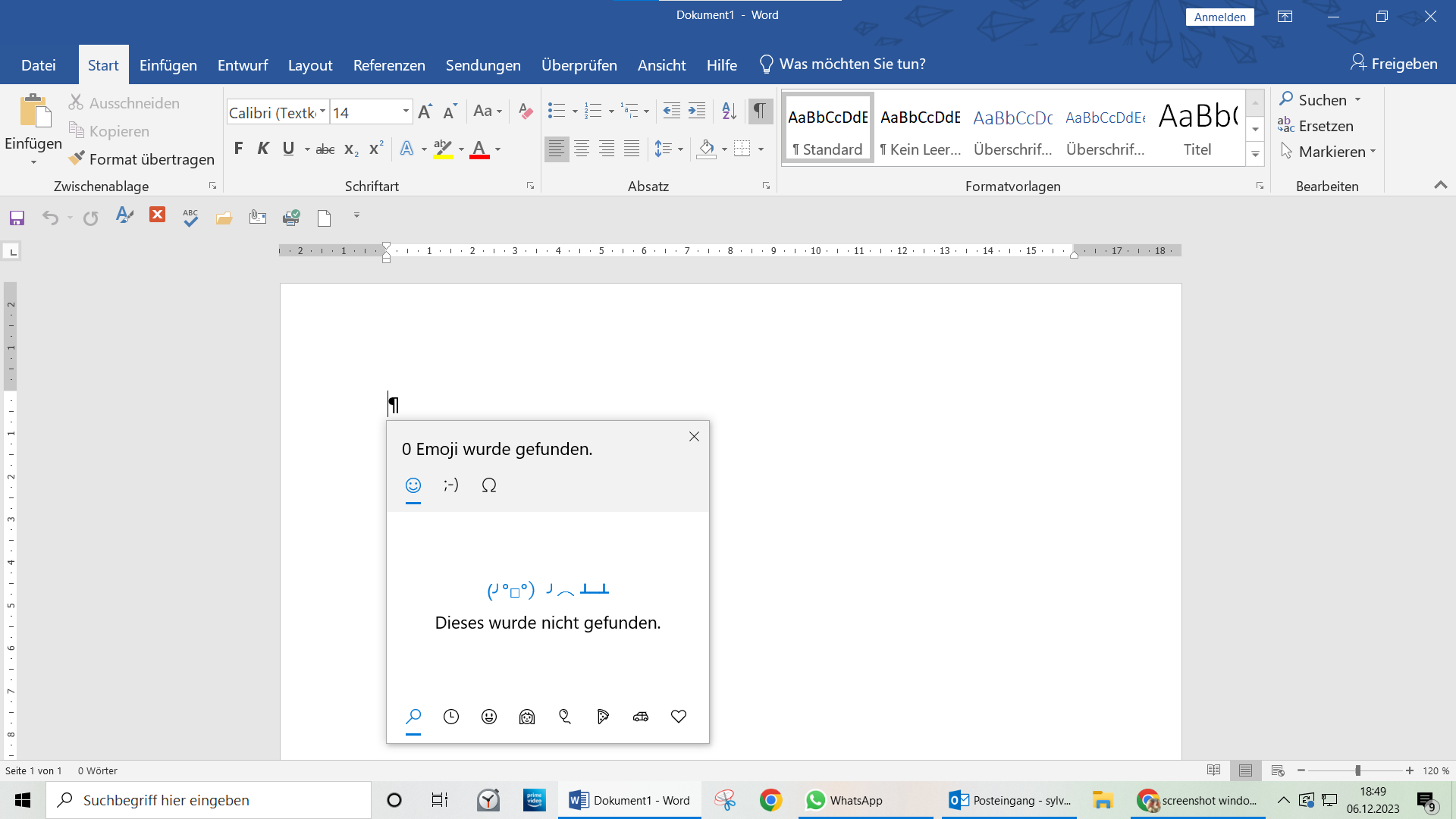The image size is (1456, 819).
Task: Open the Symbols omega tab in emoji panel
Action: pos(489,485)
